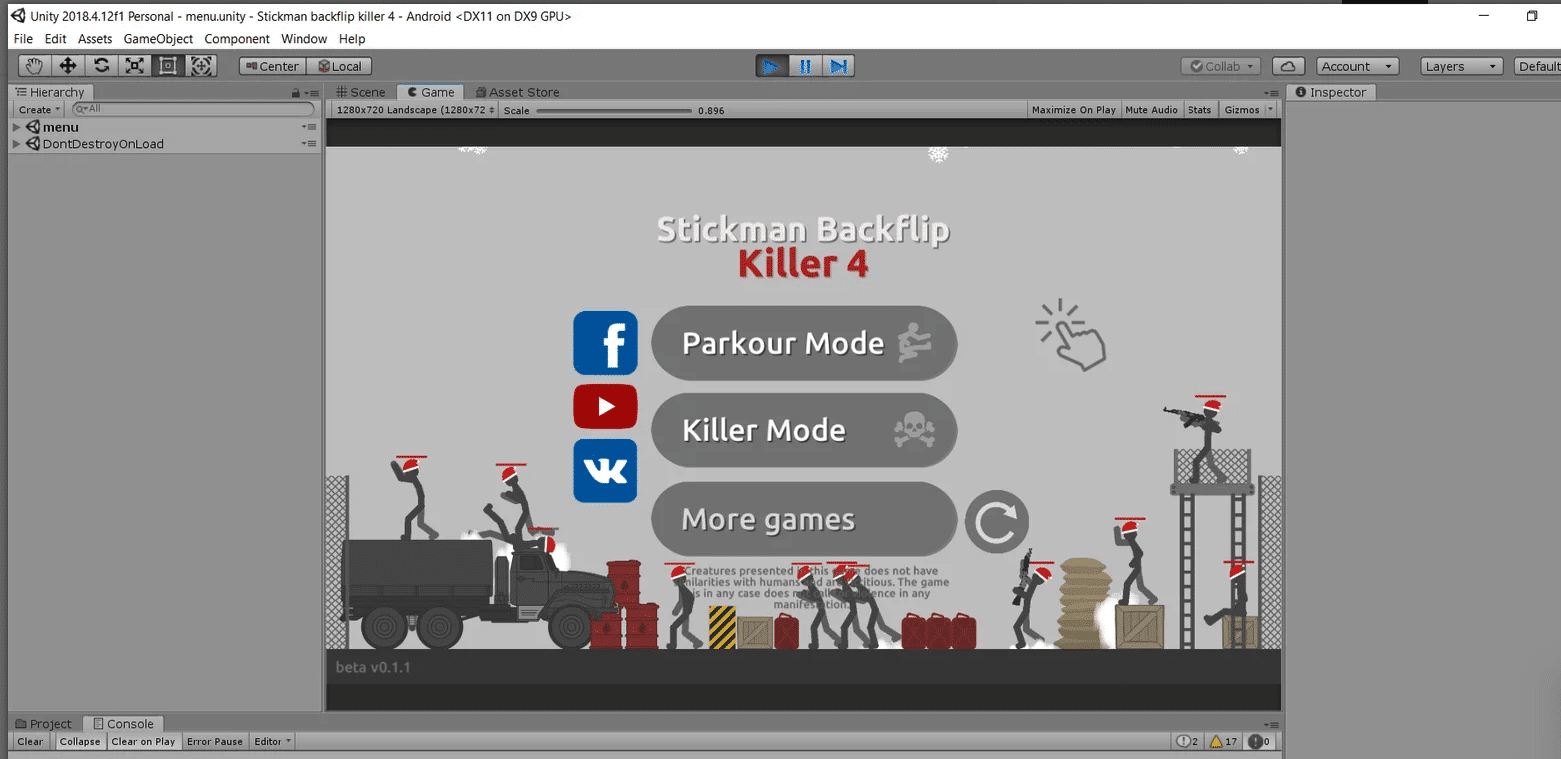This screenshot has height=759, width=1561.
Task: Switch to the Scene tab
Action: [360, 91]
